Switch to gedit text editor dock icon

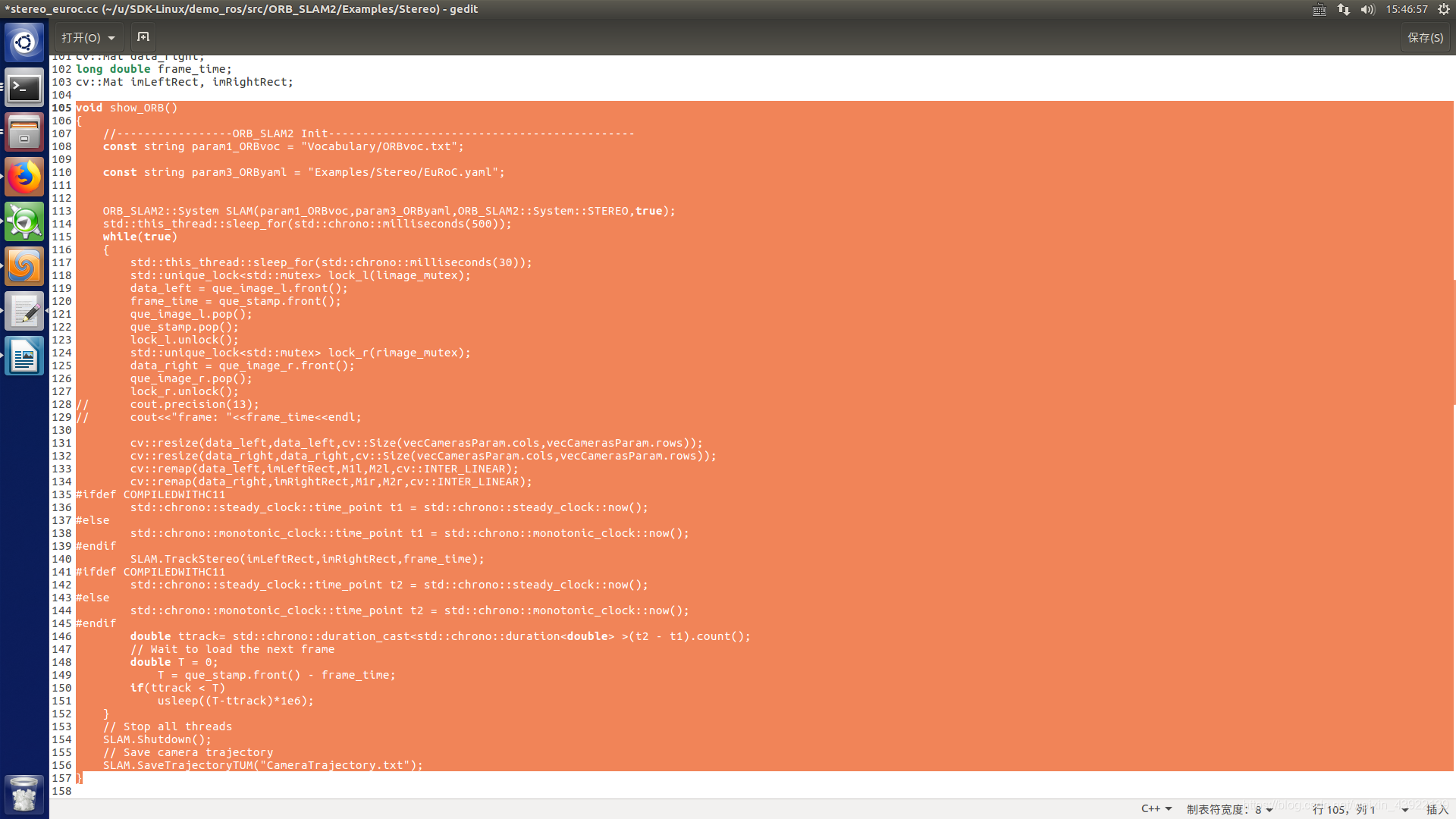tap(24, 312)
